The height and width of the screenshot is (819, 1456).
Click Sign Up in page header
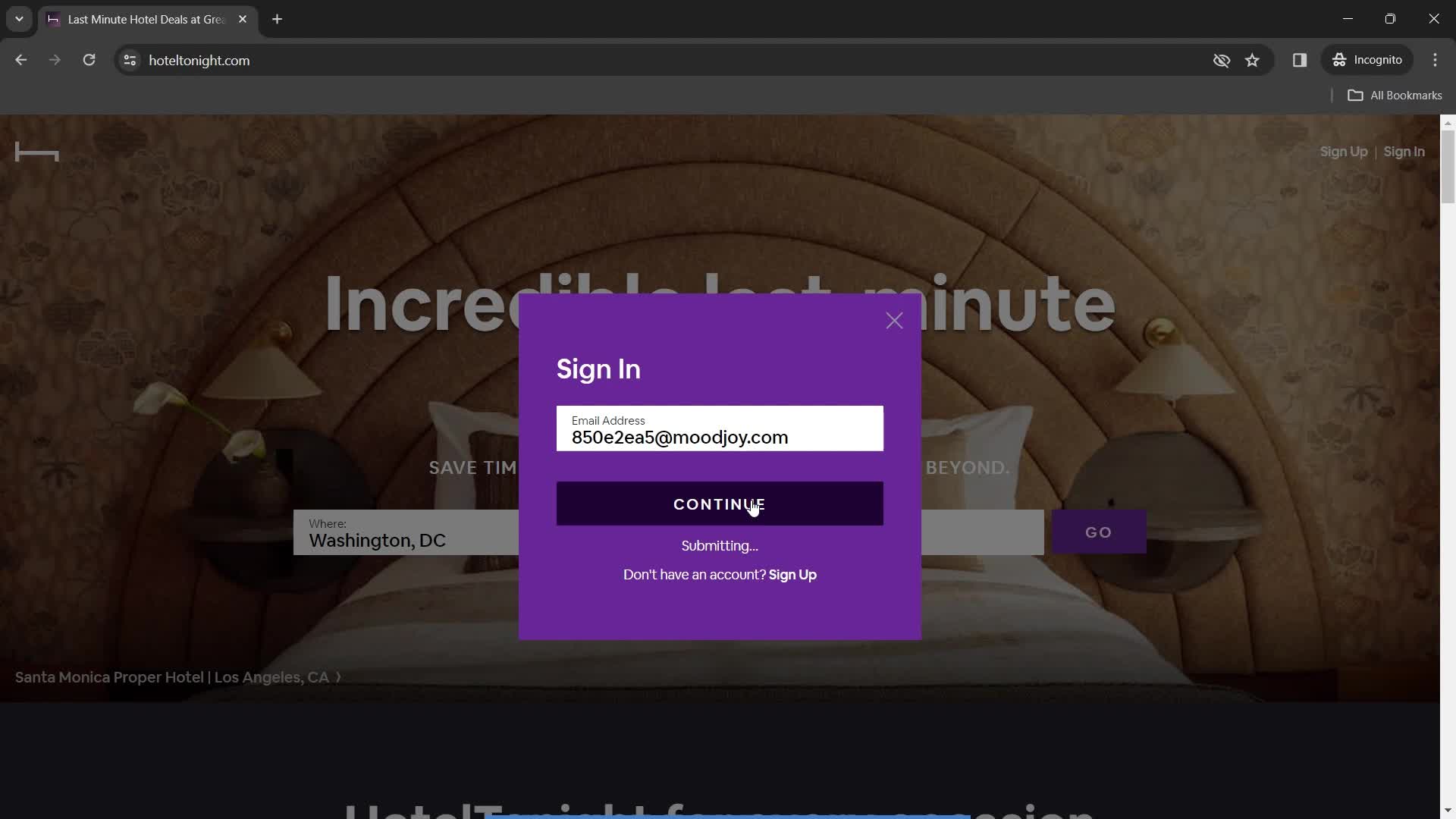[x=1343, y=152]
